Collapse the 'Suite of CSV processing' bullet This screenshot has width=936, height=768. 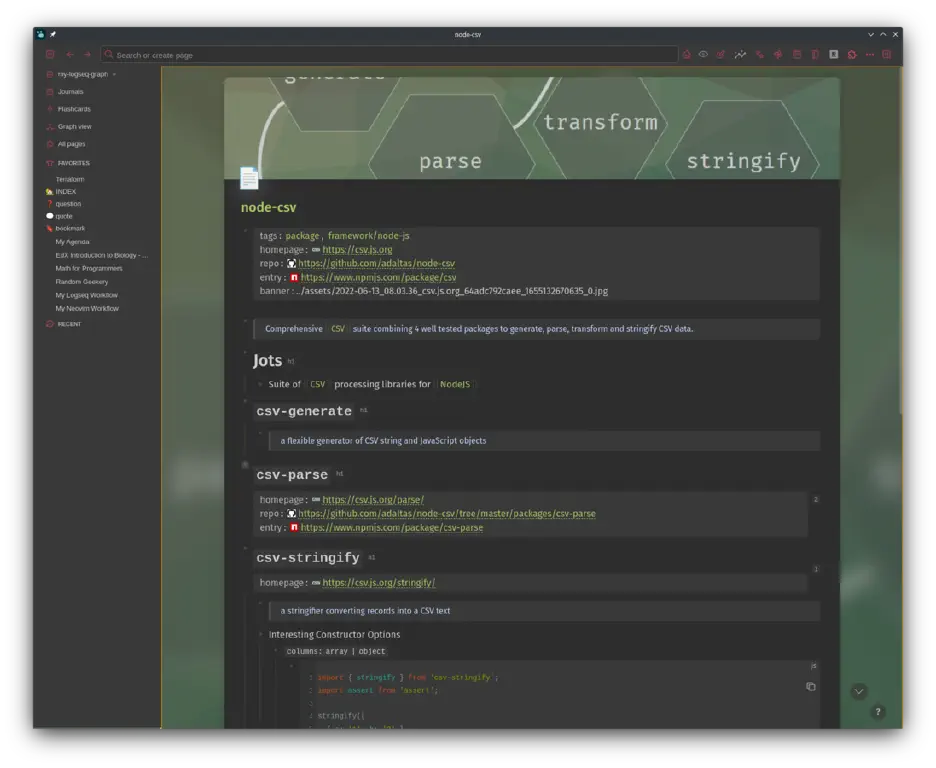(x=260, y=384)
